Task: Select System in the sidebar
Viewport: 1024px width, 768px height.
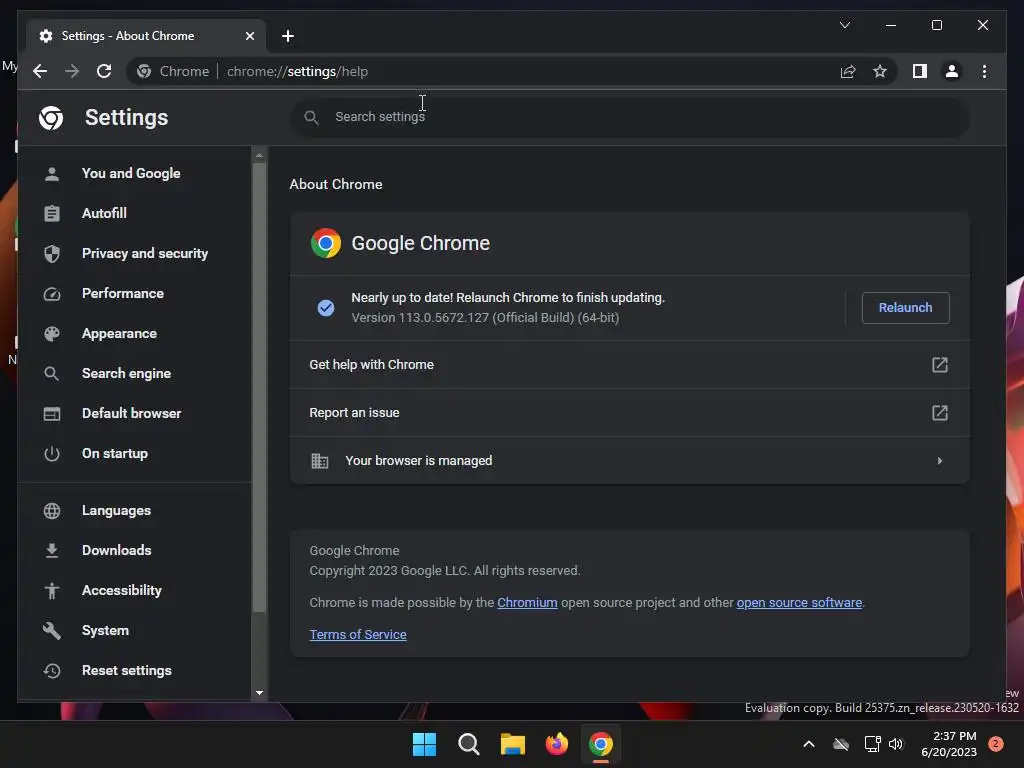Action: [x=105, y=630]
